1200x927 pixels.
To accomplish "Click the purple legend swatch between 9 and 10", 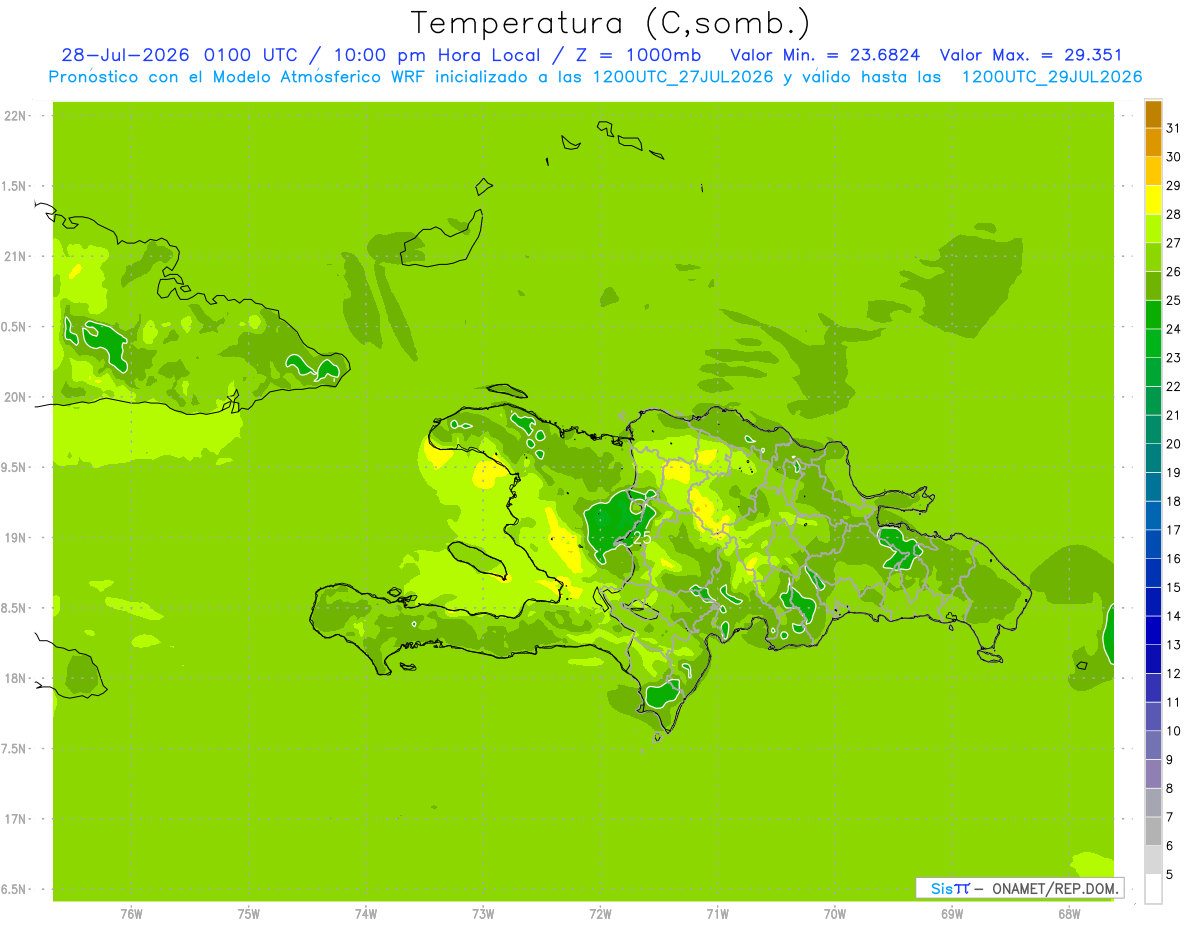I will 1153,745.
